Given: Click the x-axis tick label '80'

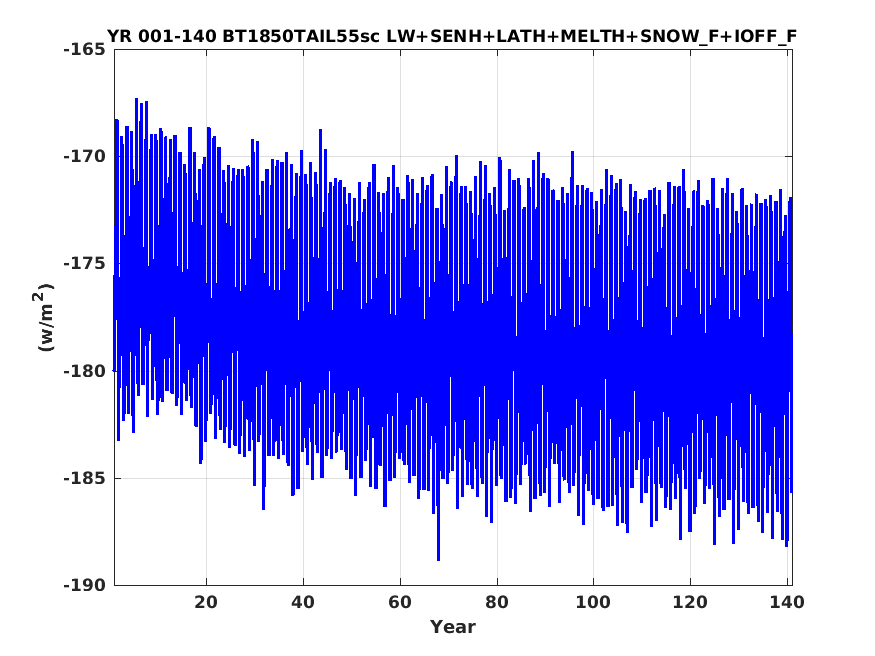Looking at the screenshot, I should 497,602.
